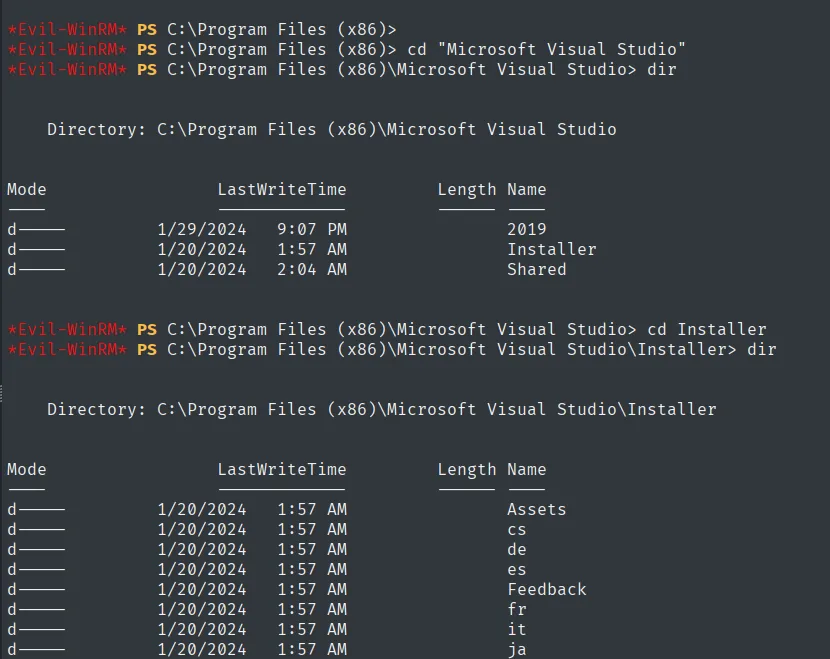Click LastWriteTime header in the second listing
Image resolution: width=830 pixels, height=659 pixels.
pos(282,470)
